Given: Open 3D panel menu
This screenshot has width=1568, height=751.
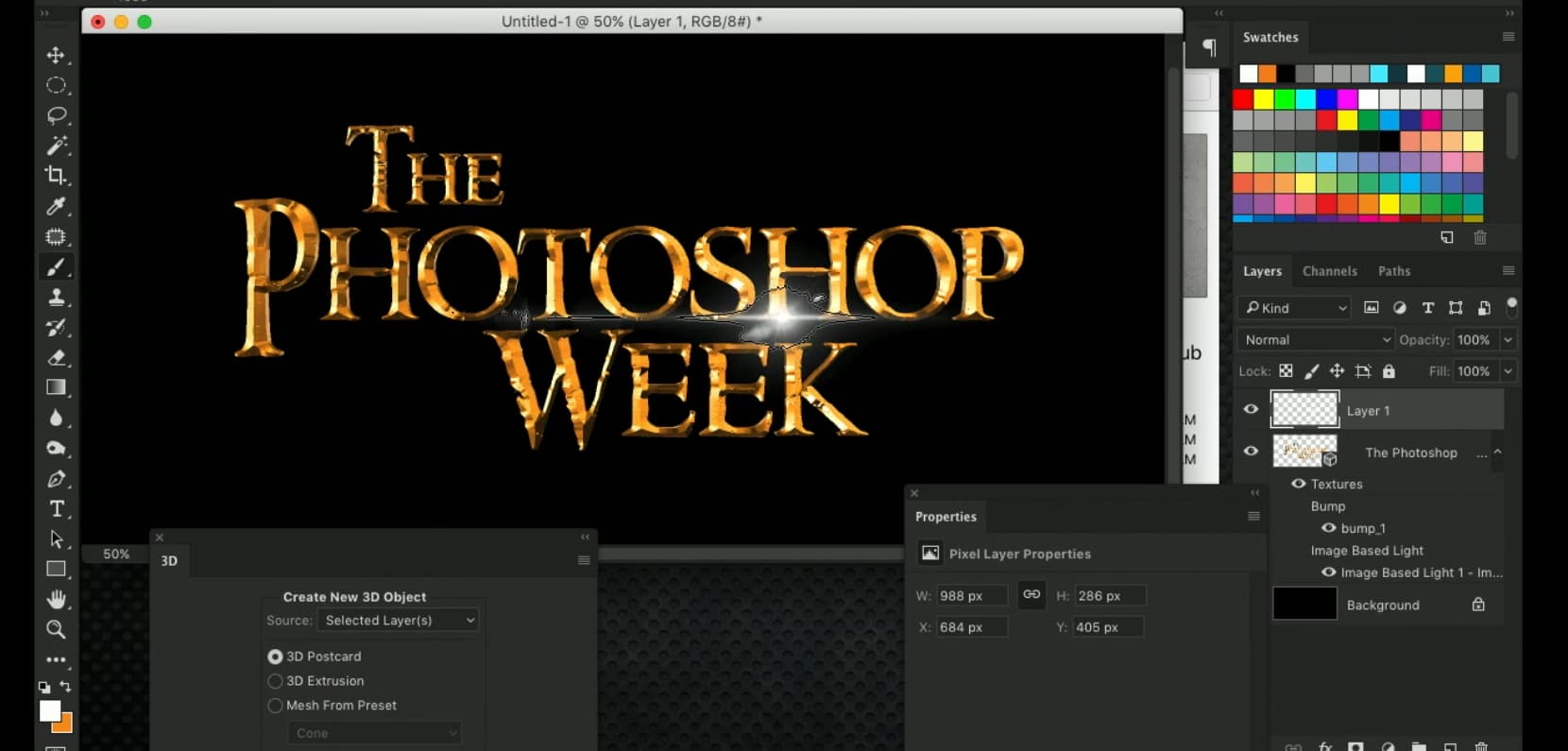Looking at the screenshot, I should pyautogui.click(x=584, y=560).
